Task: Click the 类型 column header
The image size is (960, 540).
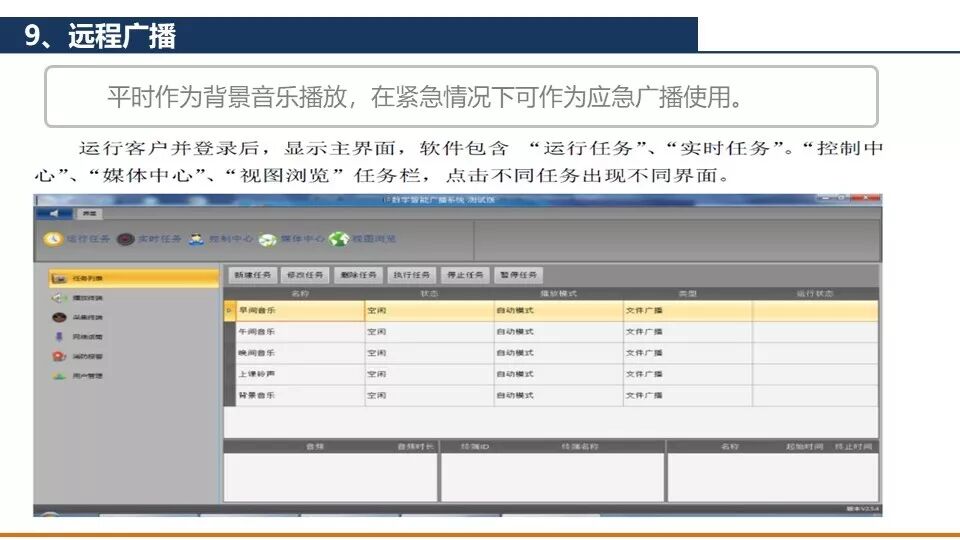Action: coord(688,294)
